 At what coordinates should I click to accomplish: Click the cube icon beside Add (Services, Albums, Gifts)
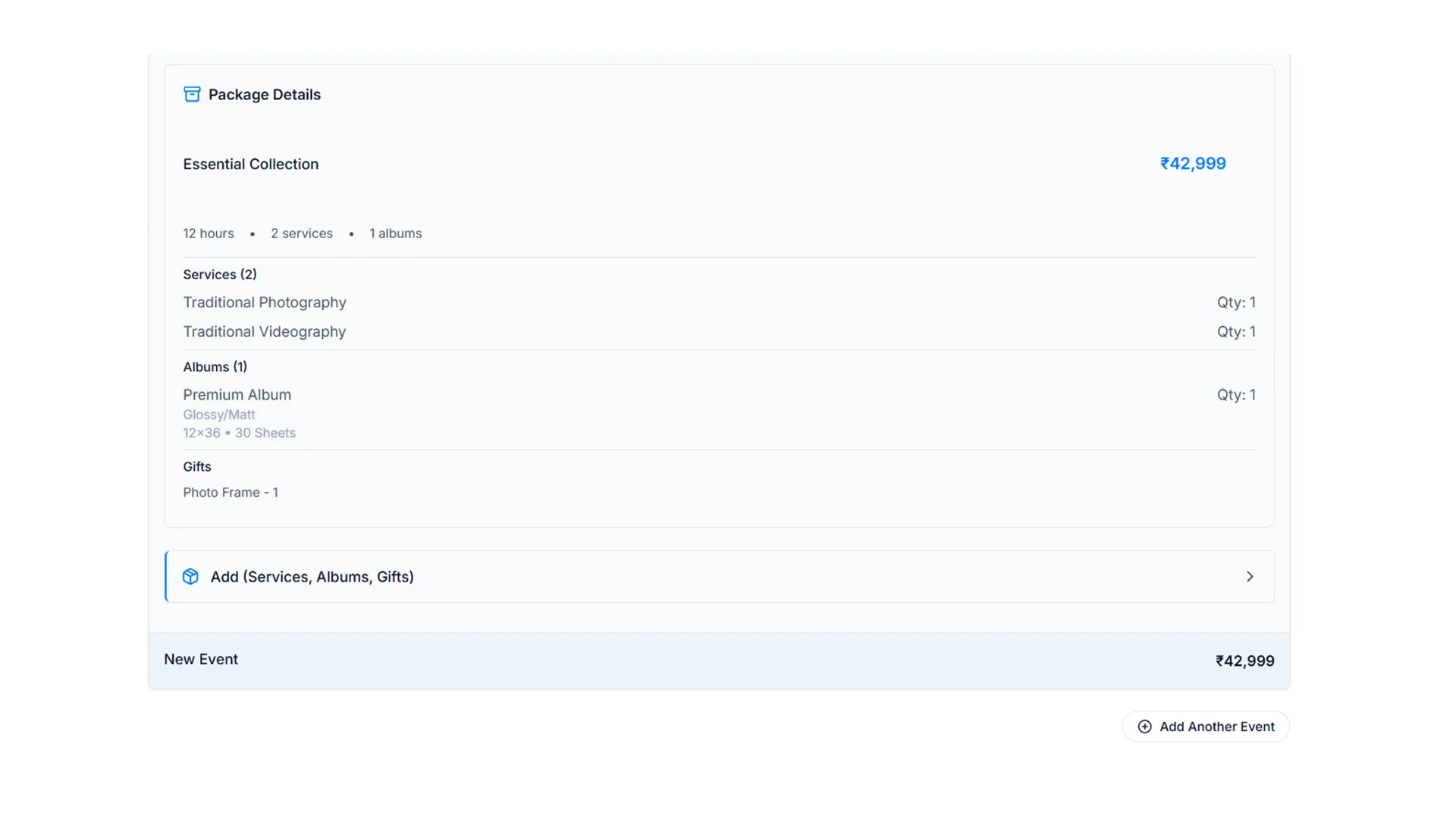click(x=190, y=576)
